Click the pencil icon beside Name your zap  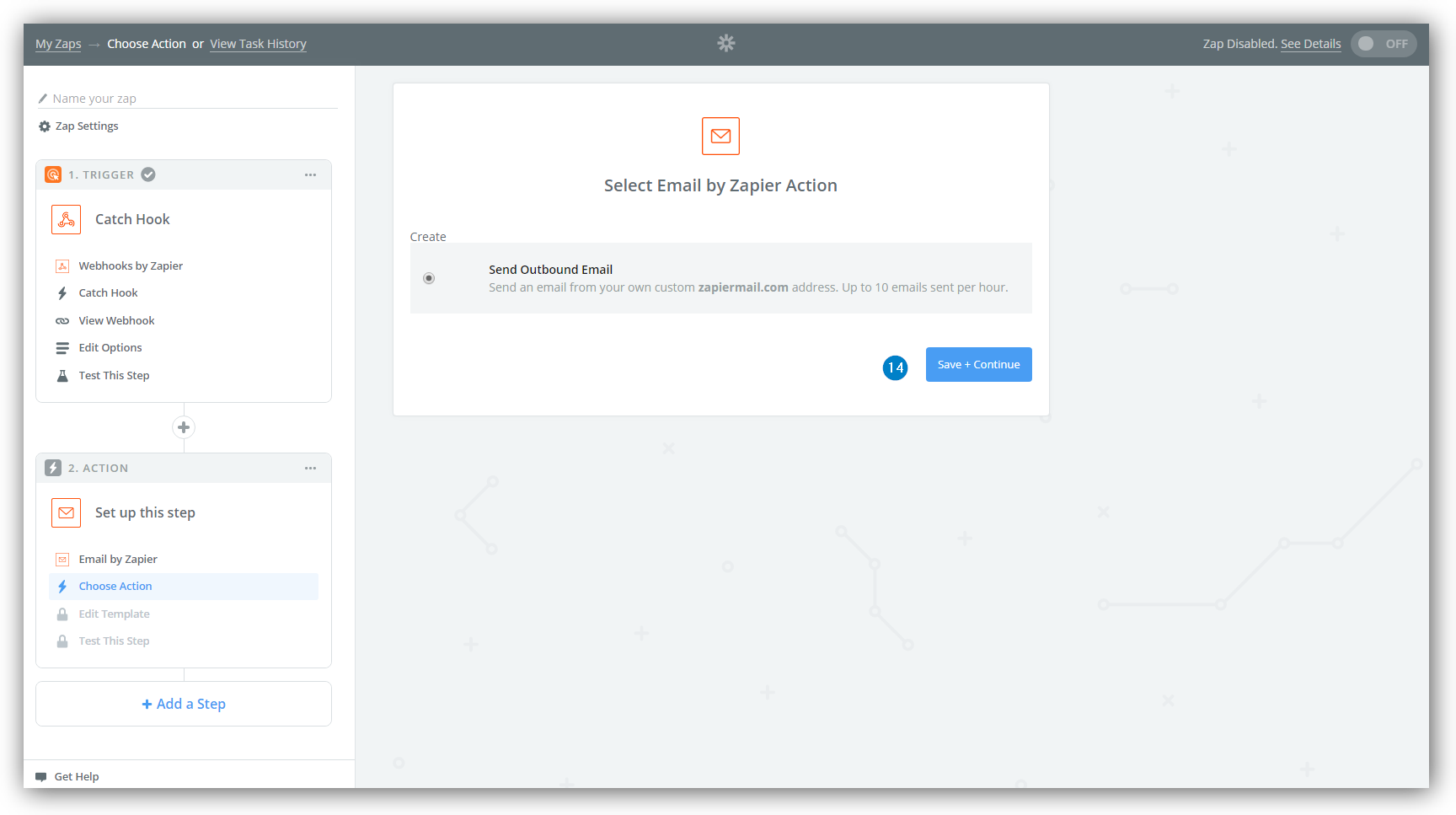pyautogui.click(x=43, y=99)
